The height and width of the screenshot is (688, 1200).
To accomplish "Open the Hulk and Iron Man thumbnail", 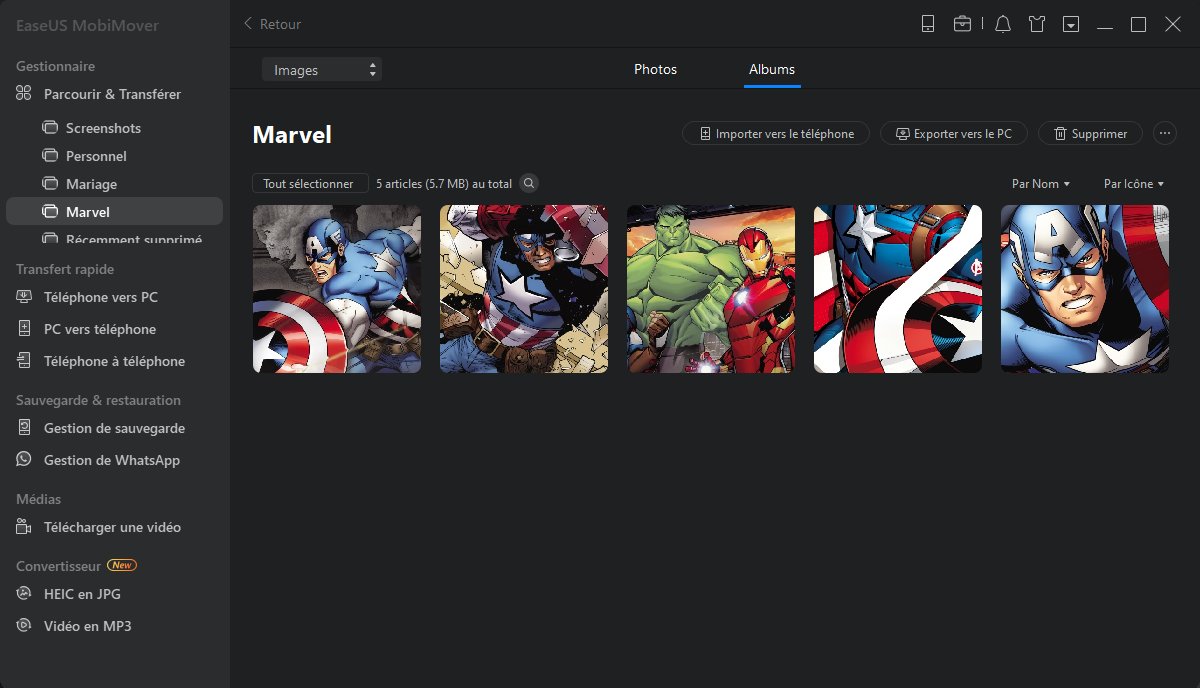I will pyautogui.click(x=711, y=289).
